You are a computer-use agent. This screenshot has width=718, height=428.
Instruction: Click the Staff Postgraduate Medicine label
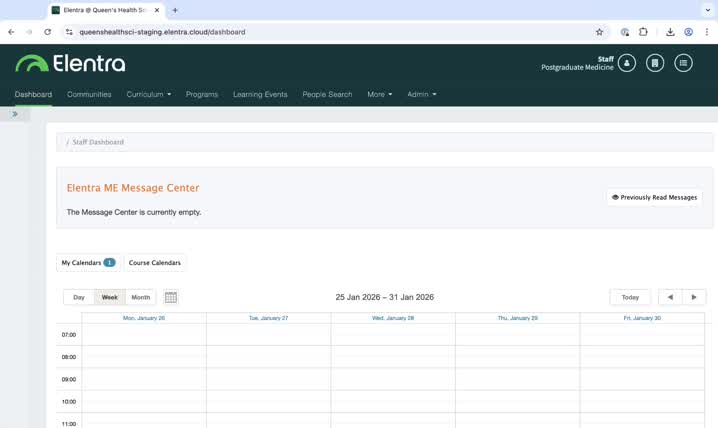click(x=577, y=63)
